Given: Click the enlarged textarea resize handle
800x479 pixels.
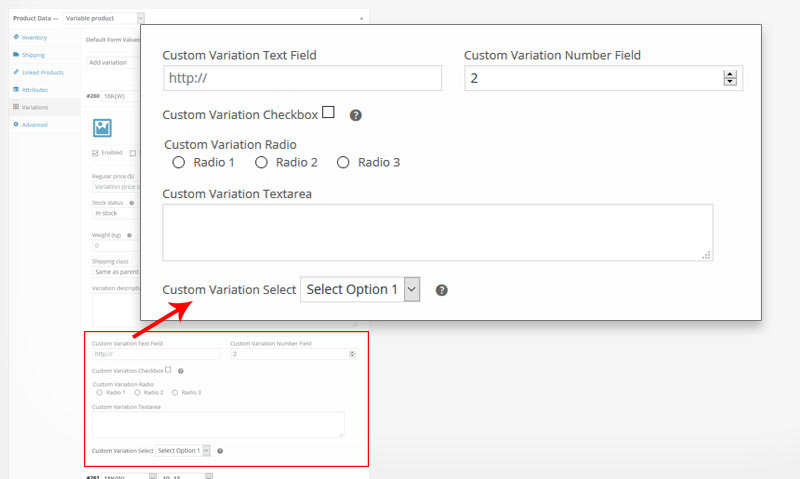Looking at the screenshot, I should tap(707, 255).
